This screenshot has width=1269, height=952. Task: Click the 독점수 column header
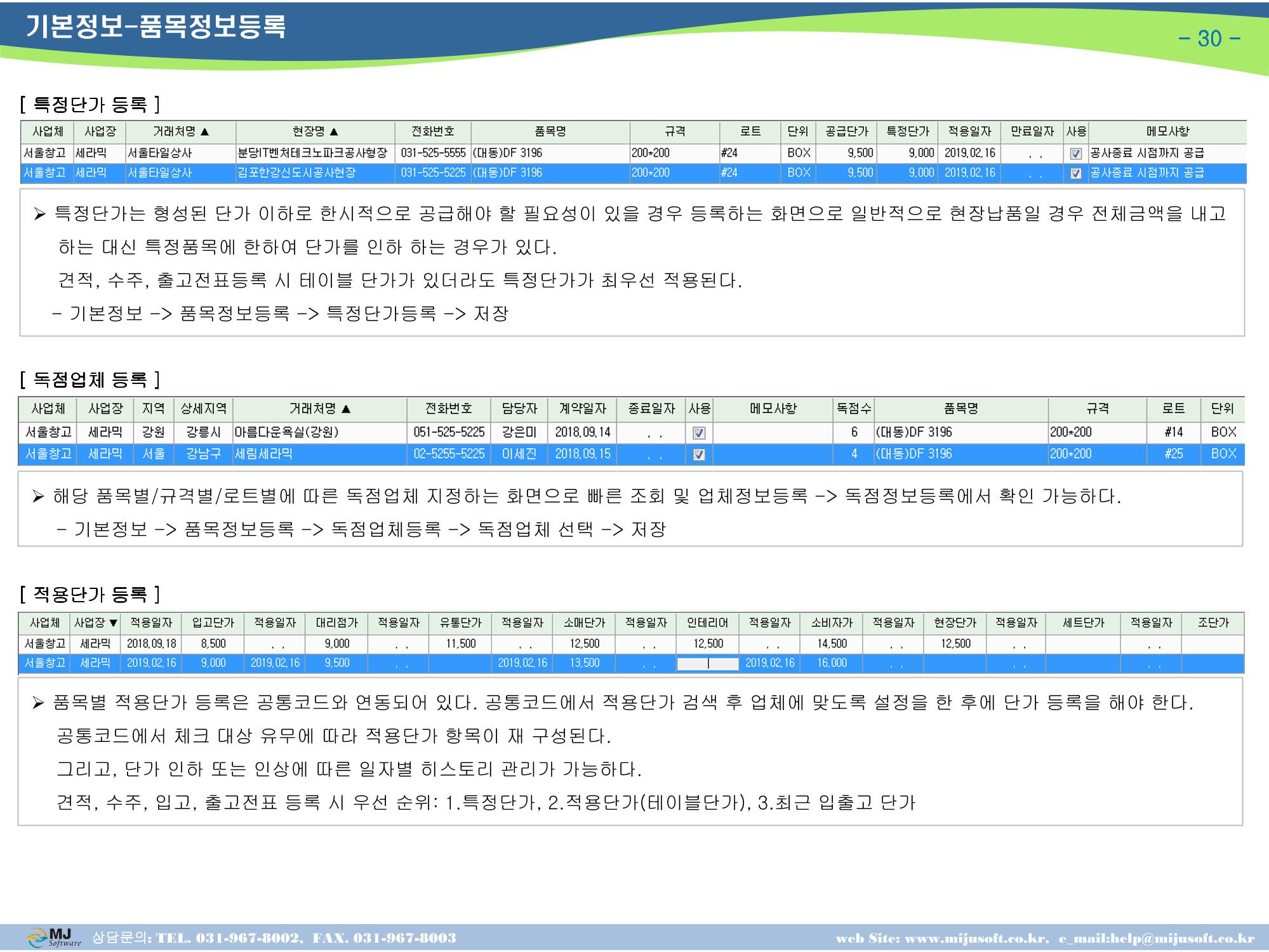[x=854, y=409]
